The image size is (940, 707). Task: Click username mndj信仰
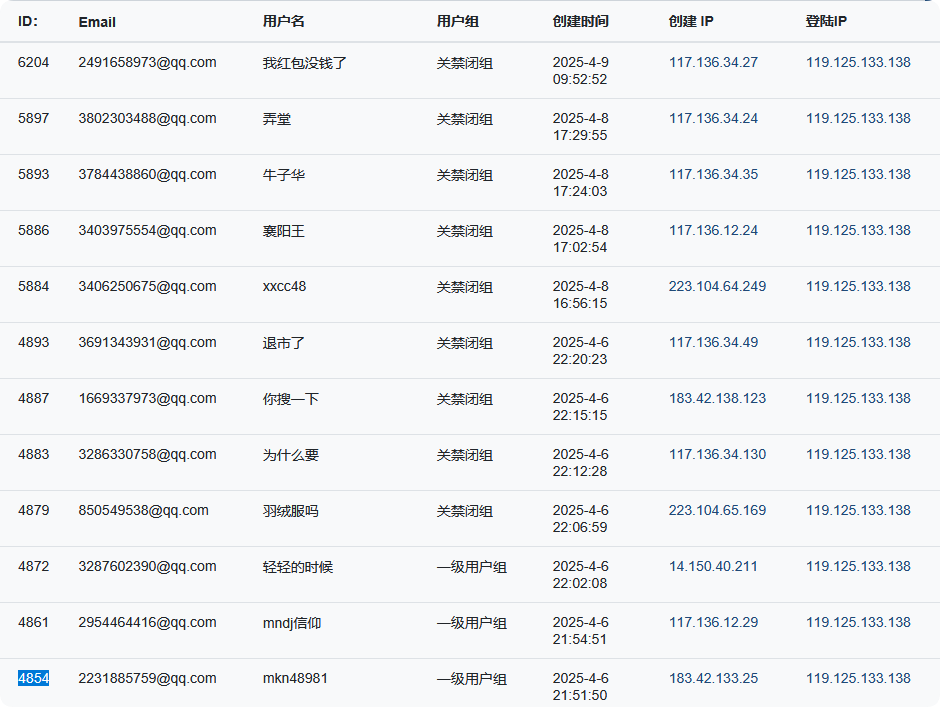coord(292,622)
